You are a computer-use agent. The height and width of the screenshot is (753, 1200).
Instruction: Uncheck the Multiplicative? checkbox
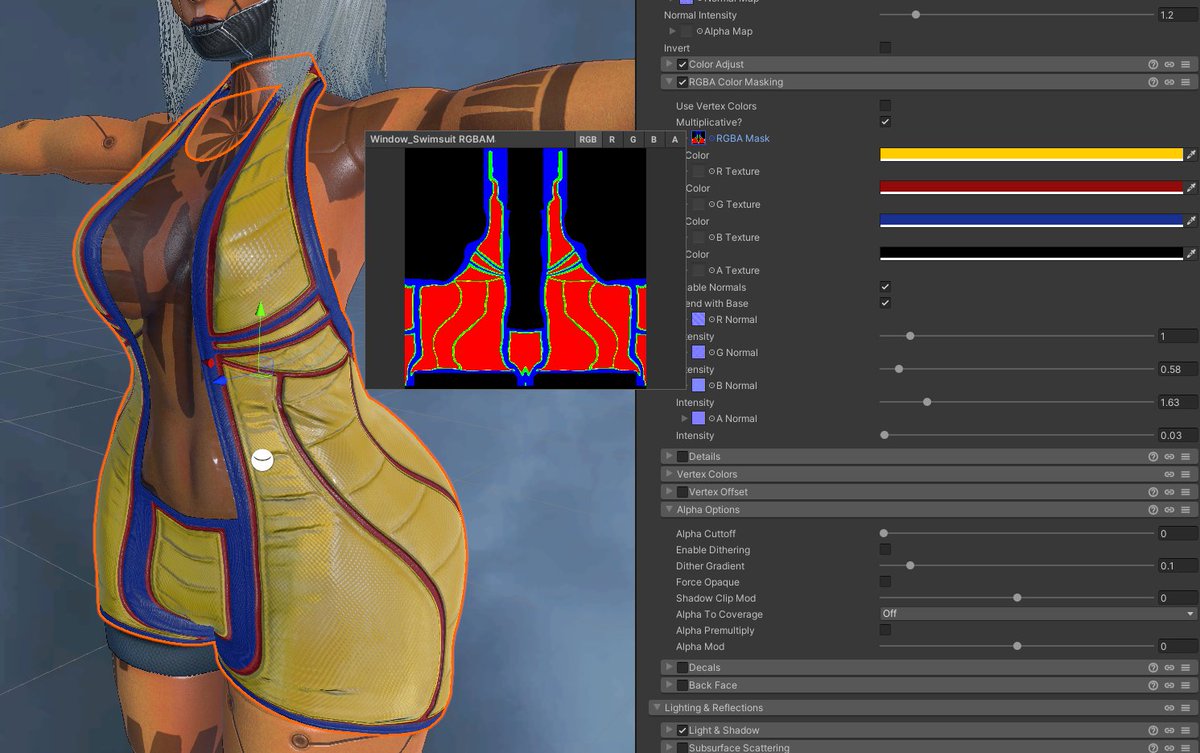click(885, 121)
